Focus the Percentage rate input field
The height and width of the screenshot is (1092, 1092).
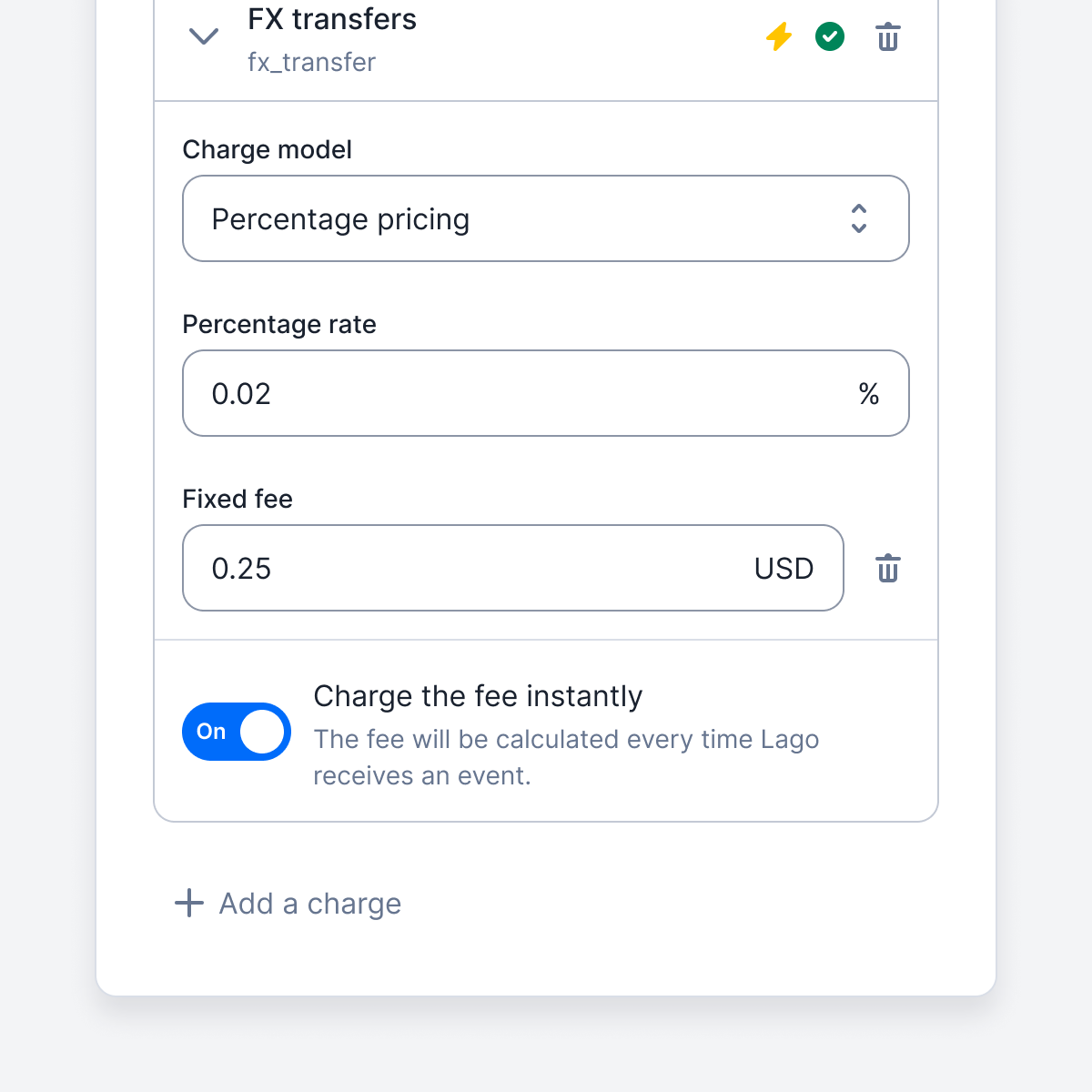point(519,394)
